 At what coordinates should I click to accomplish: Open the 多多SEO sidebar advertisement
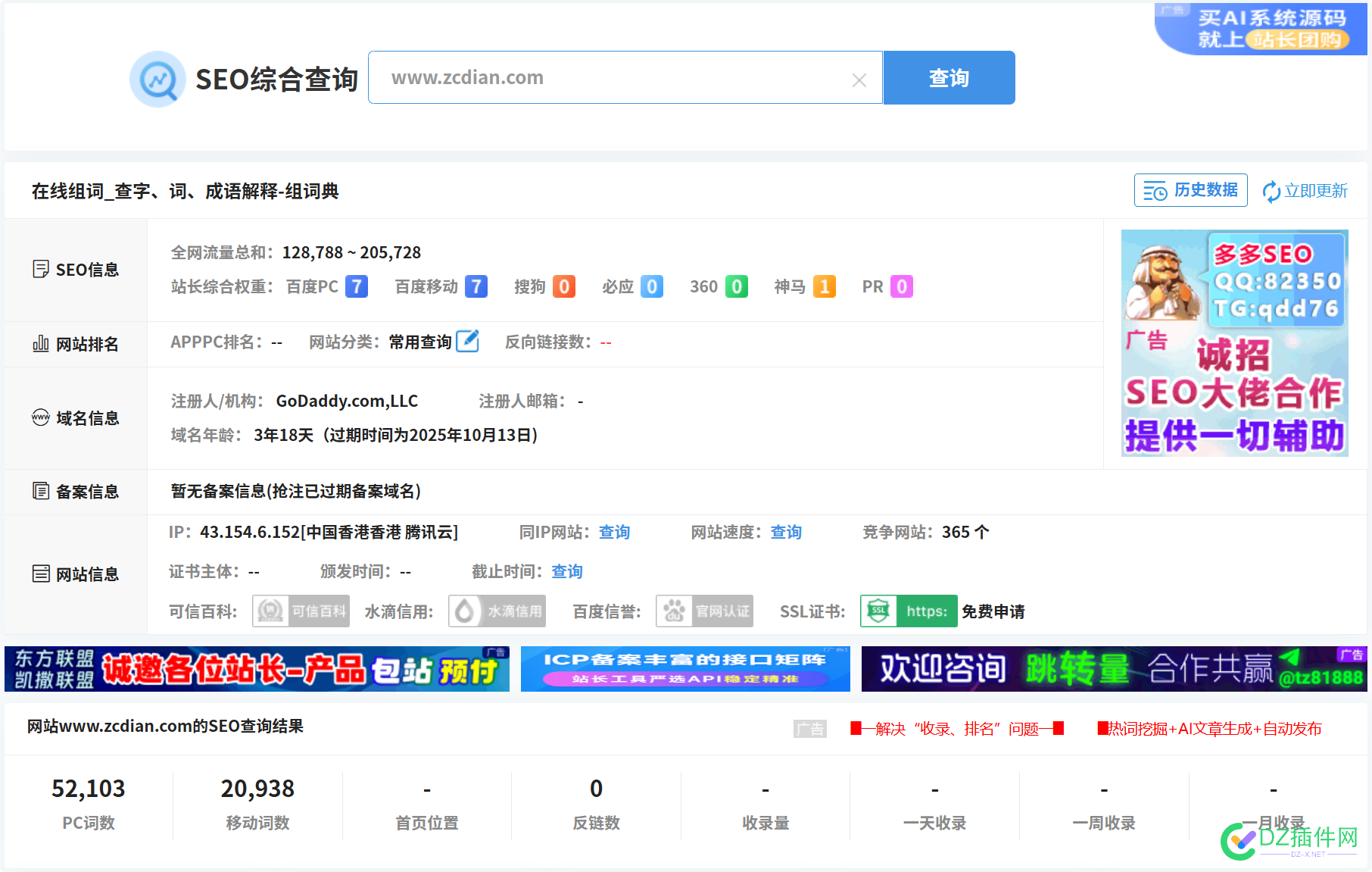pyautogui.click(x=1234, y=343)
